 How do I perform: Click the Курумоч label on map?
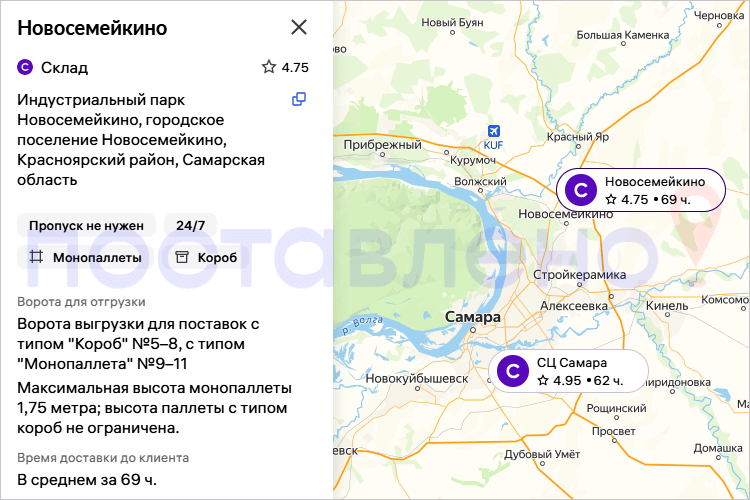click(x=473, y=160)
